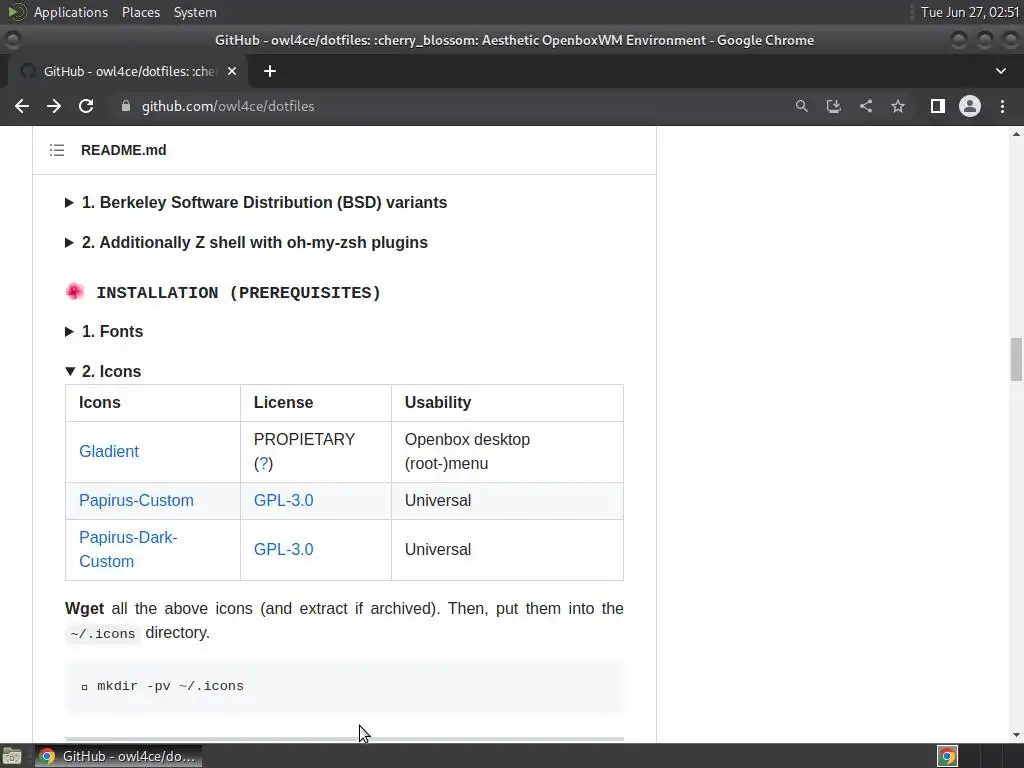Open the page zoom search icon

pos(801,106)
